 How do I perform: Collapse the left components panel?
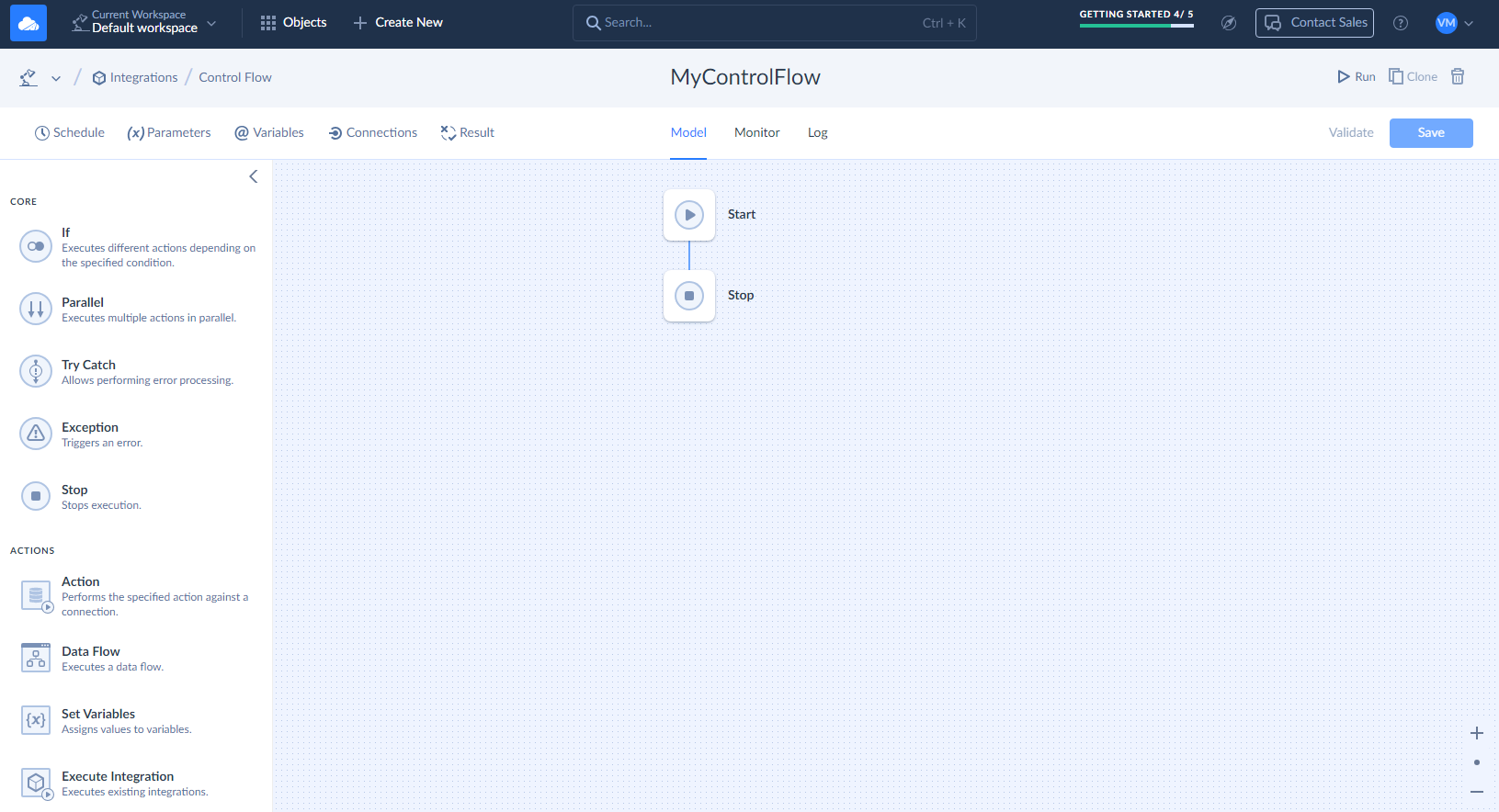click(254, 176)
